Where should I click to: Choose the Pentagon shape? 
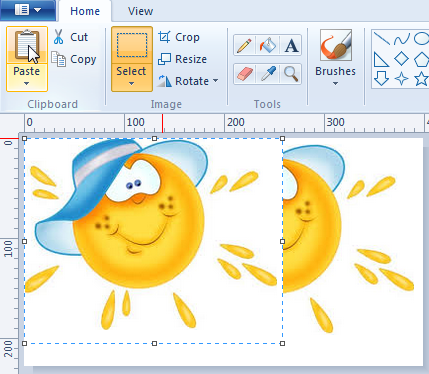(422, 59)
